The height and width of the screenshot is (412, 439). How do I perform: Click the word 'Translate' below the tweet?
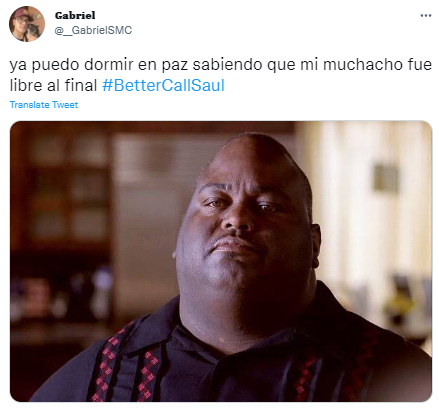point(30,105)
